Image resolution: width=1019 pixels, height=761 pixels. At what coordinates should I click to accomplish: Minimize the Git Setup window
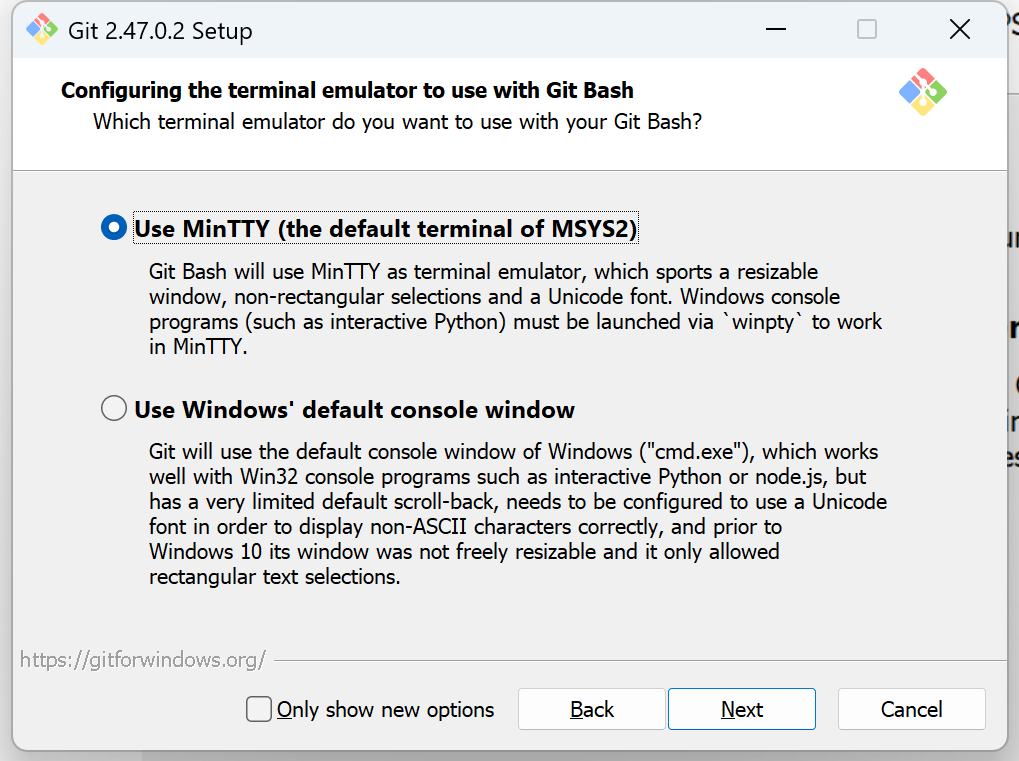[774, 30]
